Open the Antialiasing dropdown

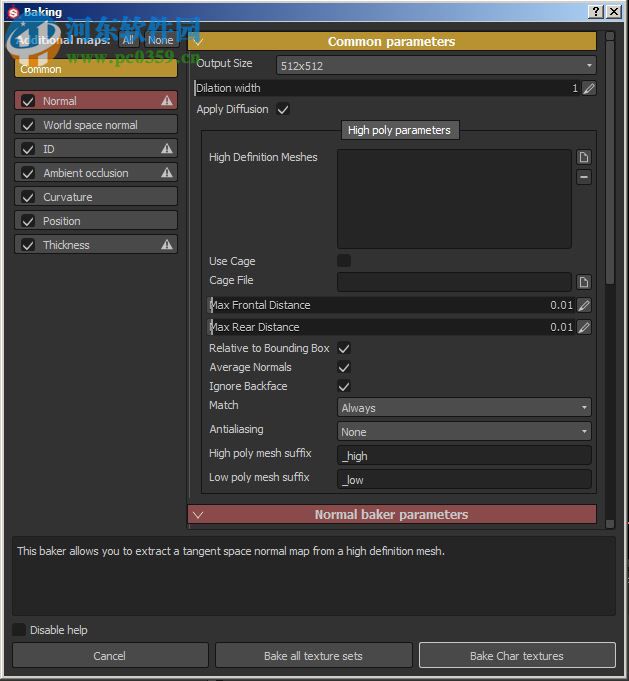pos(464,431)
